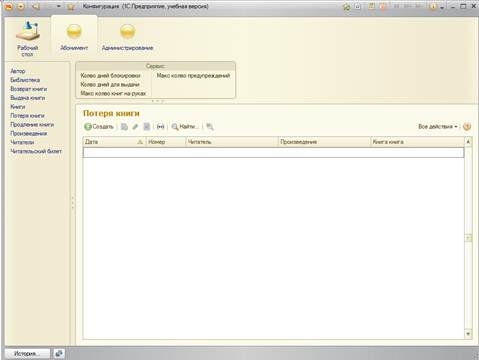Viewport: 479px width, 360px height.
Task: Click the notifications icon beside История
Action: pyautogui.click(x=59, y=354)
